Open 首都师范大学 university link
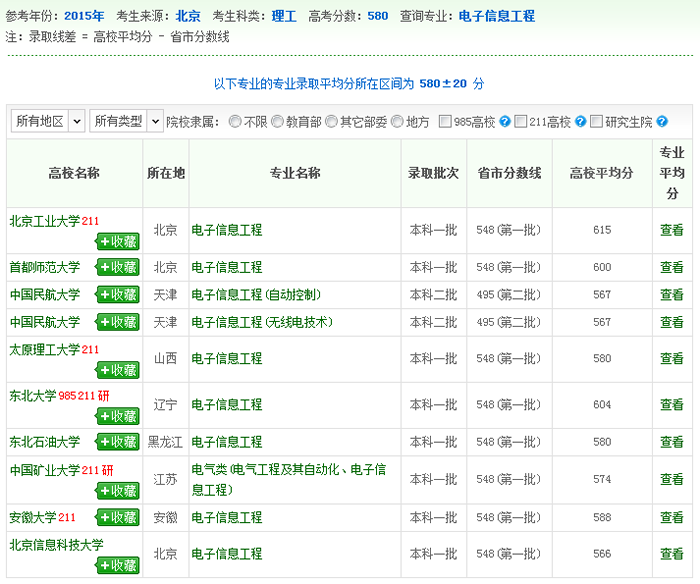Screen dimensions: 700x584 (45, 267)
